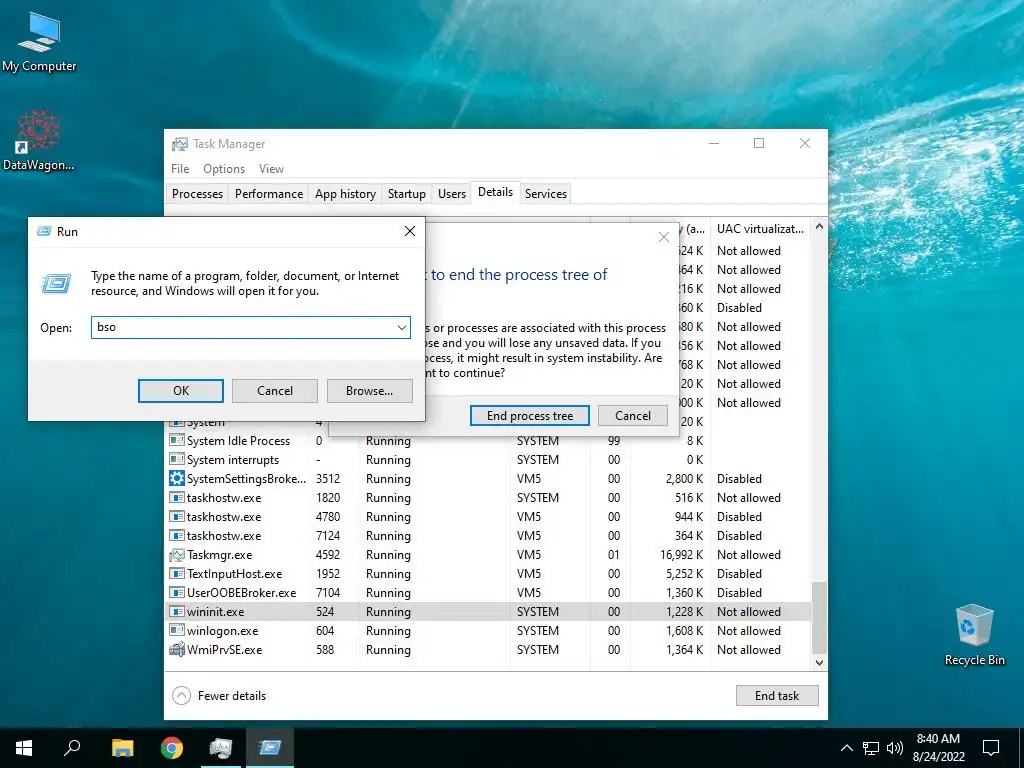
Task: Show hidden system tray icons
Action: [846, 748]
